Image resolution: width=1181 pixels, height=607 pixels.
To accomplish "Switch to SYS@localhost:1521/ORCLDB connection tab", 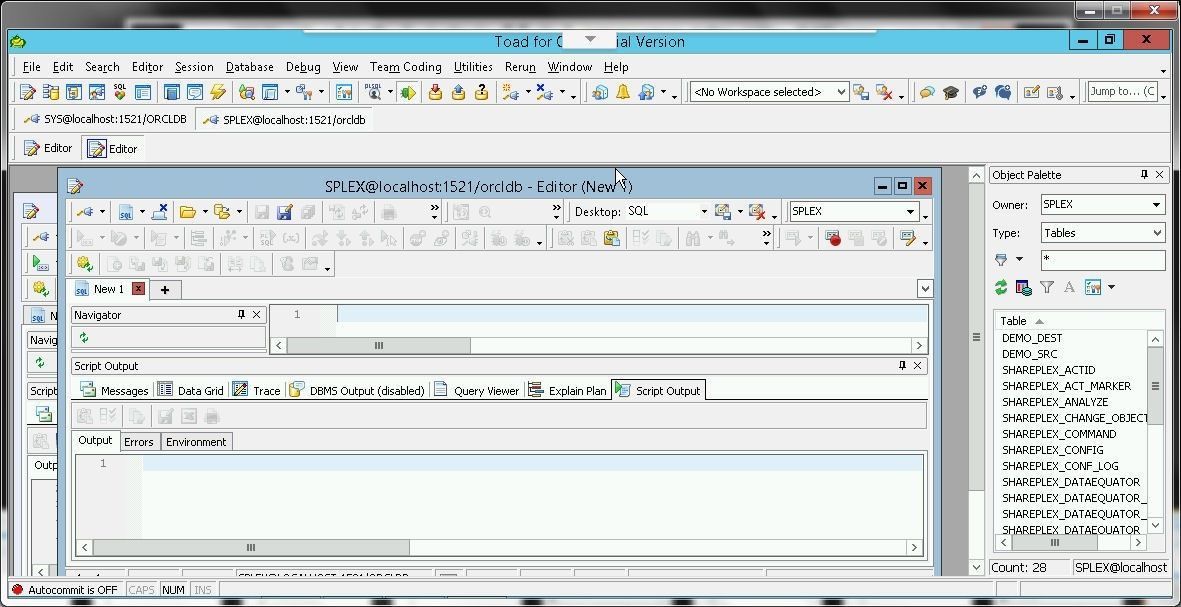I will [x=105, y=119].
